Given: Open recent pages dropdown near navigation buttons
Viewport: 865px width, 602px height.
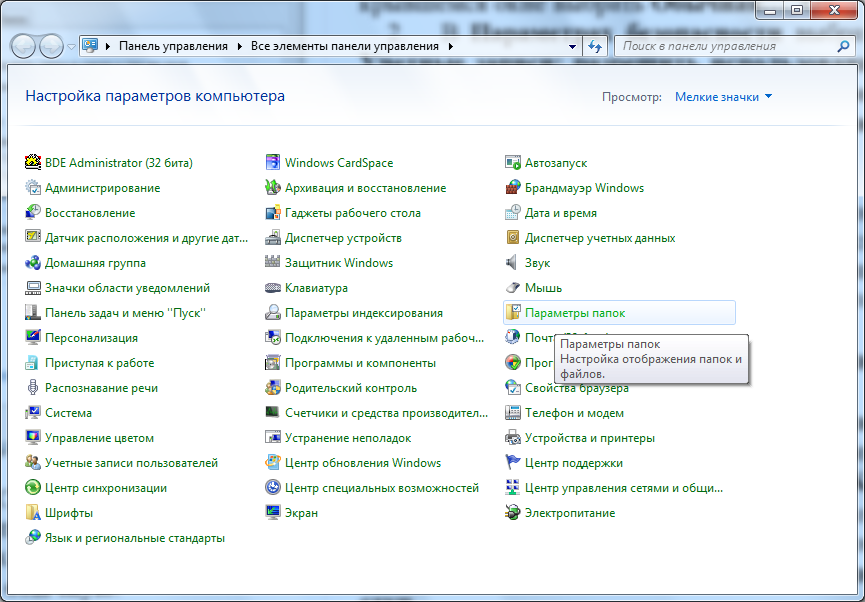Looking at the screenshot, I should click(x=72, y=47).
